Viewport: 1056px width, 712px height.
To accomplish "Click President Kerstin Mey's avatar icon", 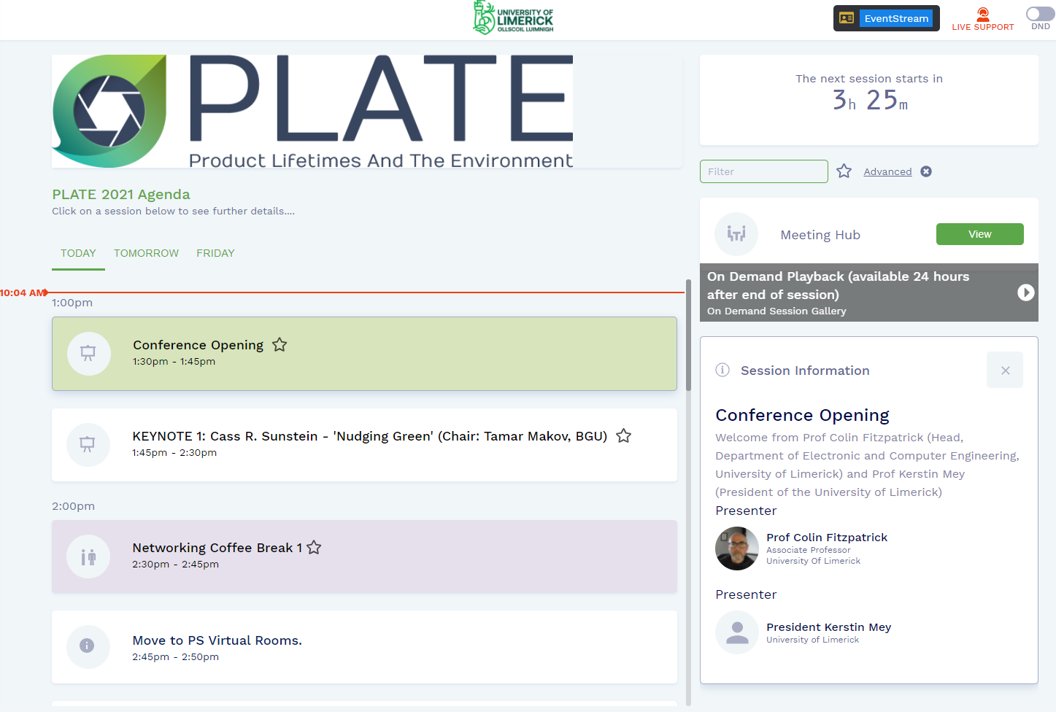I will [x=737, y=633].
